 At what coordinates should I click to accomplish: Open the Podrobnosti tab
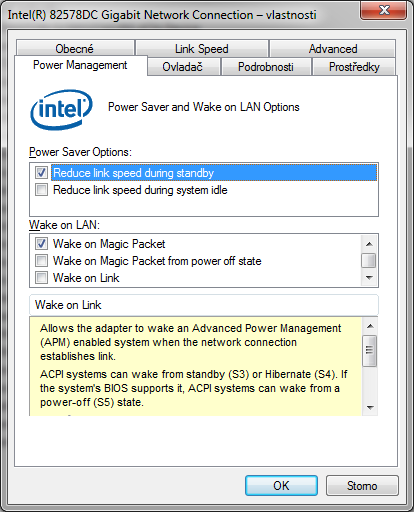(x=266, y=67)
